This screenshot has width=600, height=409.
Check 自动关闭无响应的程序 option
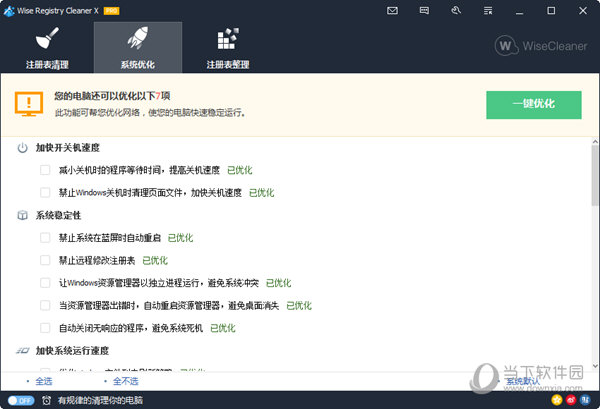point(45,328)
